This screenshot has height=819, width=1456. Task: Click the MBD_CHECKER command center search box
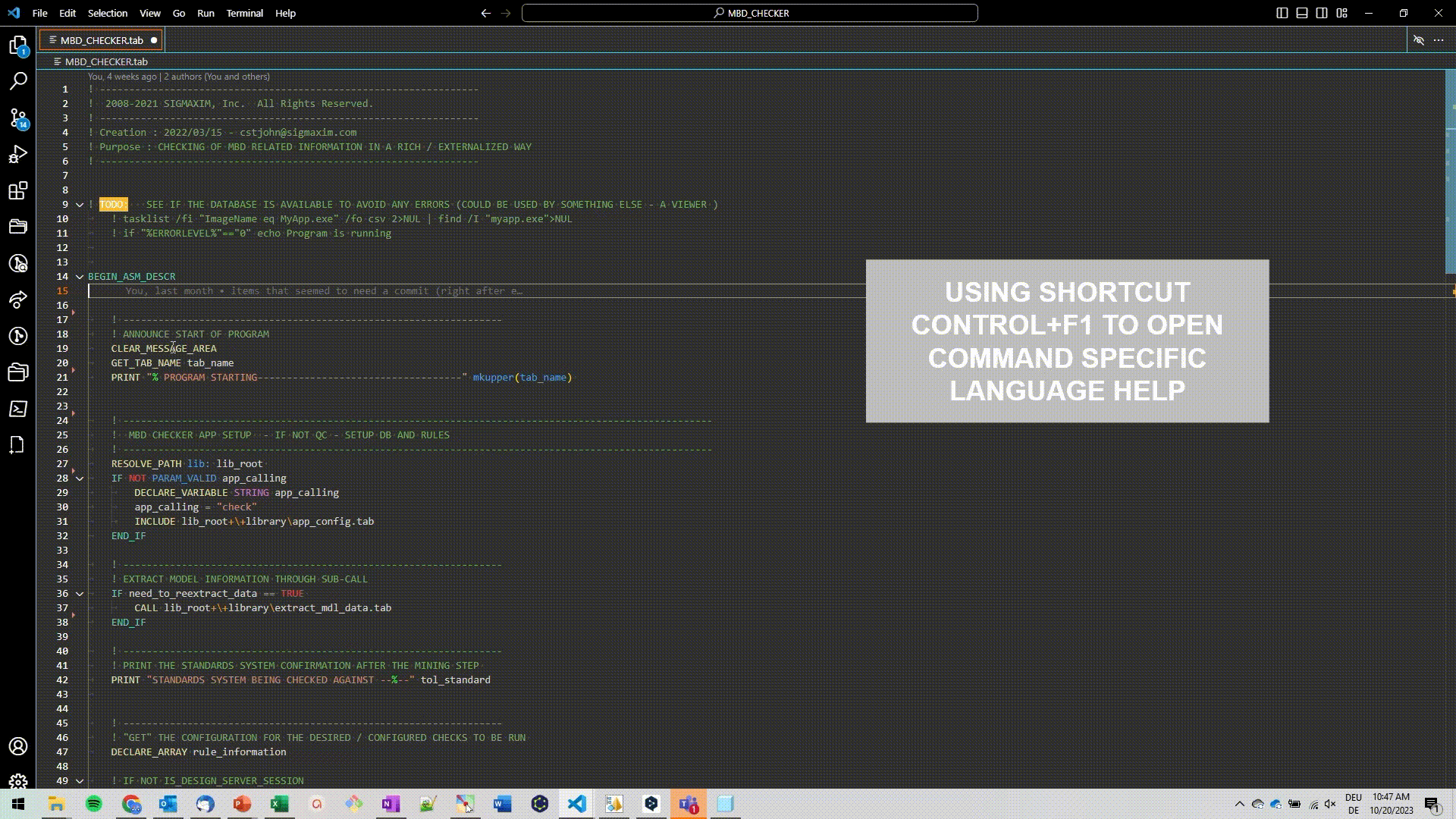(749, 13)
